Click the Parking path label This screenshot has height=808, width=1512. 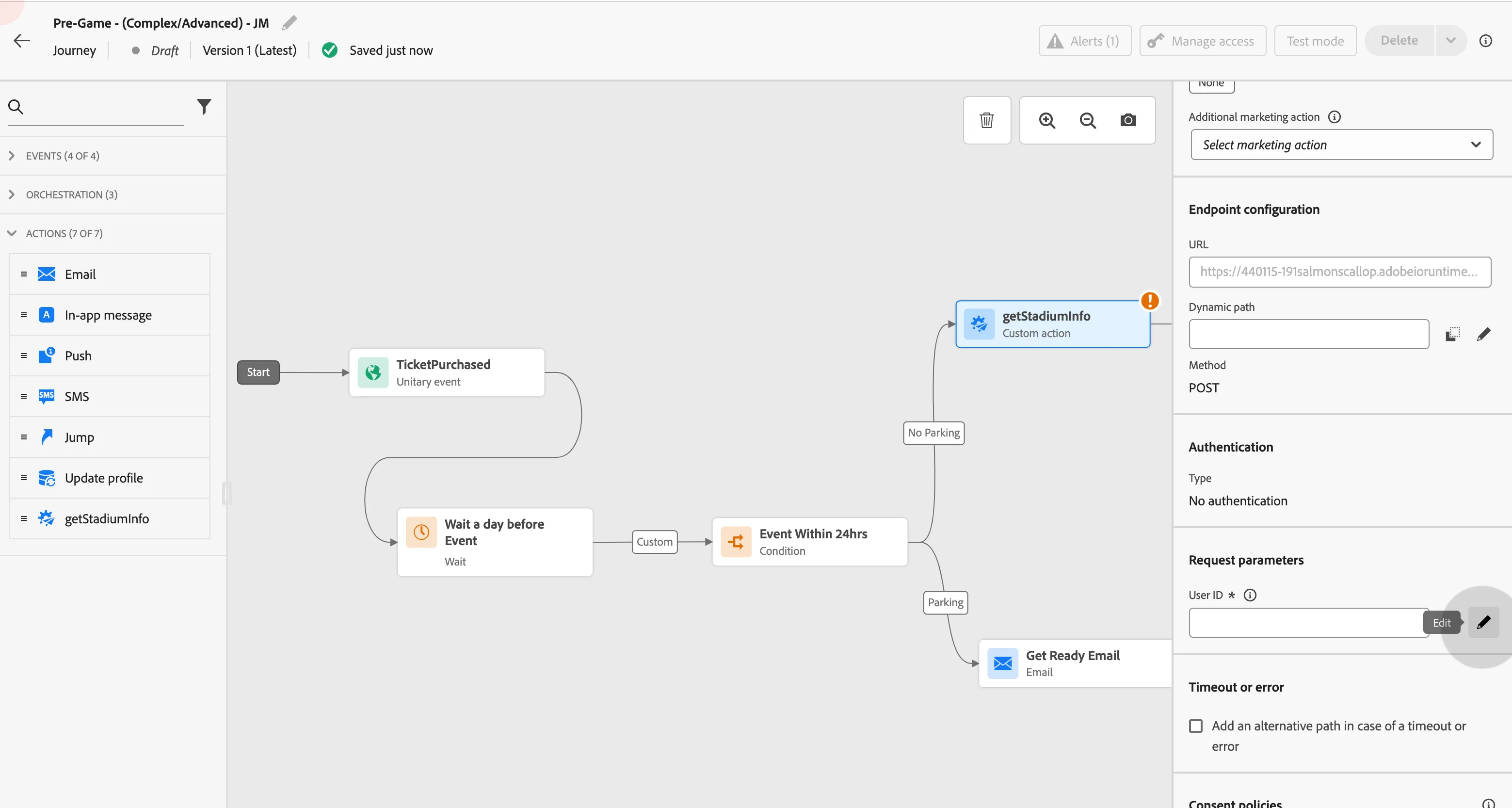pyautogui.click(x=945, y=602)
